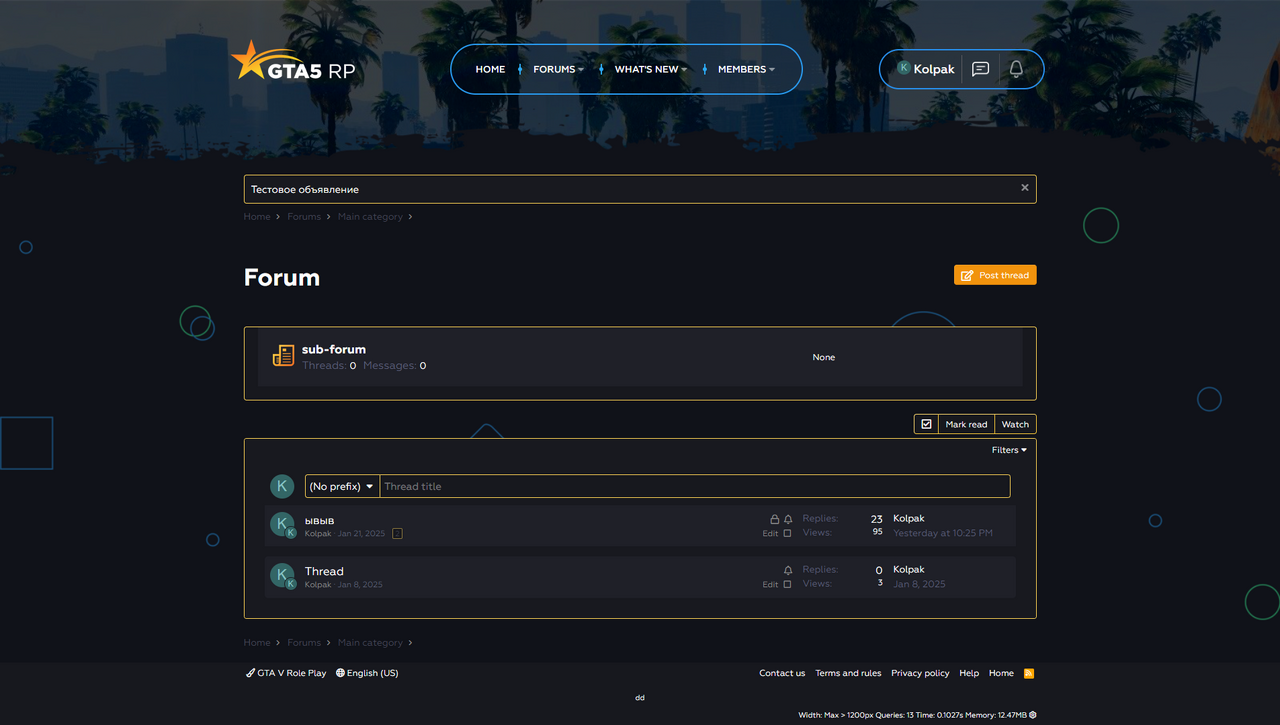
Task: Tick the checkbox for the Thread row
Action: [x=788, y=584]
